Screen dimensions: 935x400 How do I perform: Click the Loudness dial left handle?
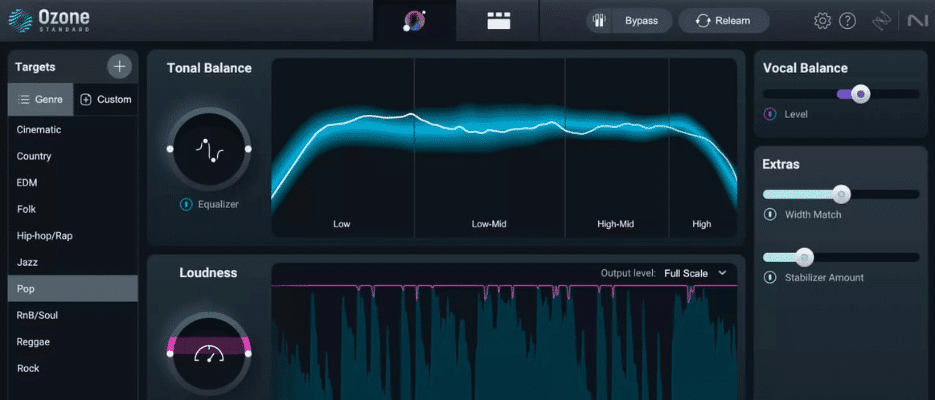pyautogui.click(x=170, y=354)
